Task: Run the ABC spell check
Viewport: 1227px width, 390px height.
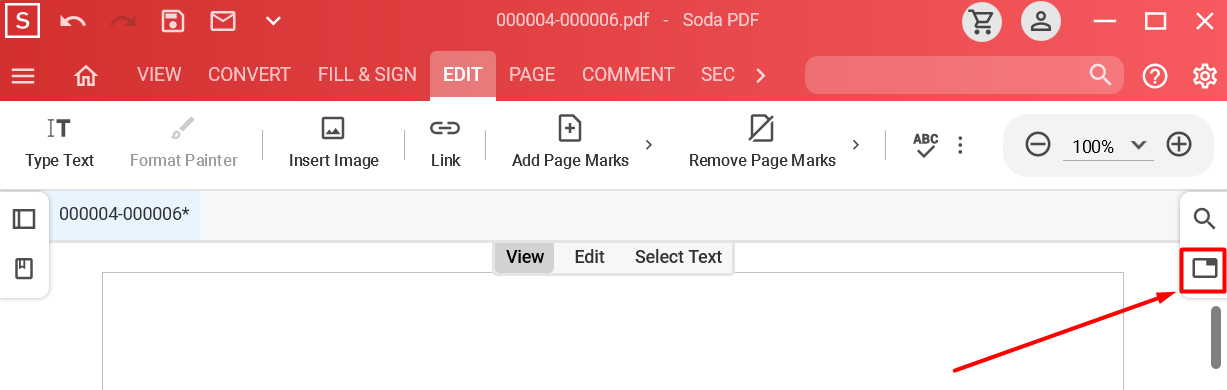Action: [926, 145]
